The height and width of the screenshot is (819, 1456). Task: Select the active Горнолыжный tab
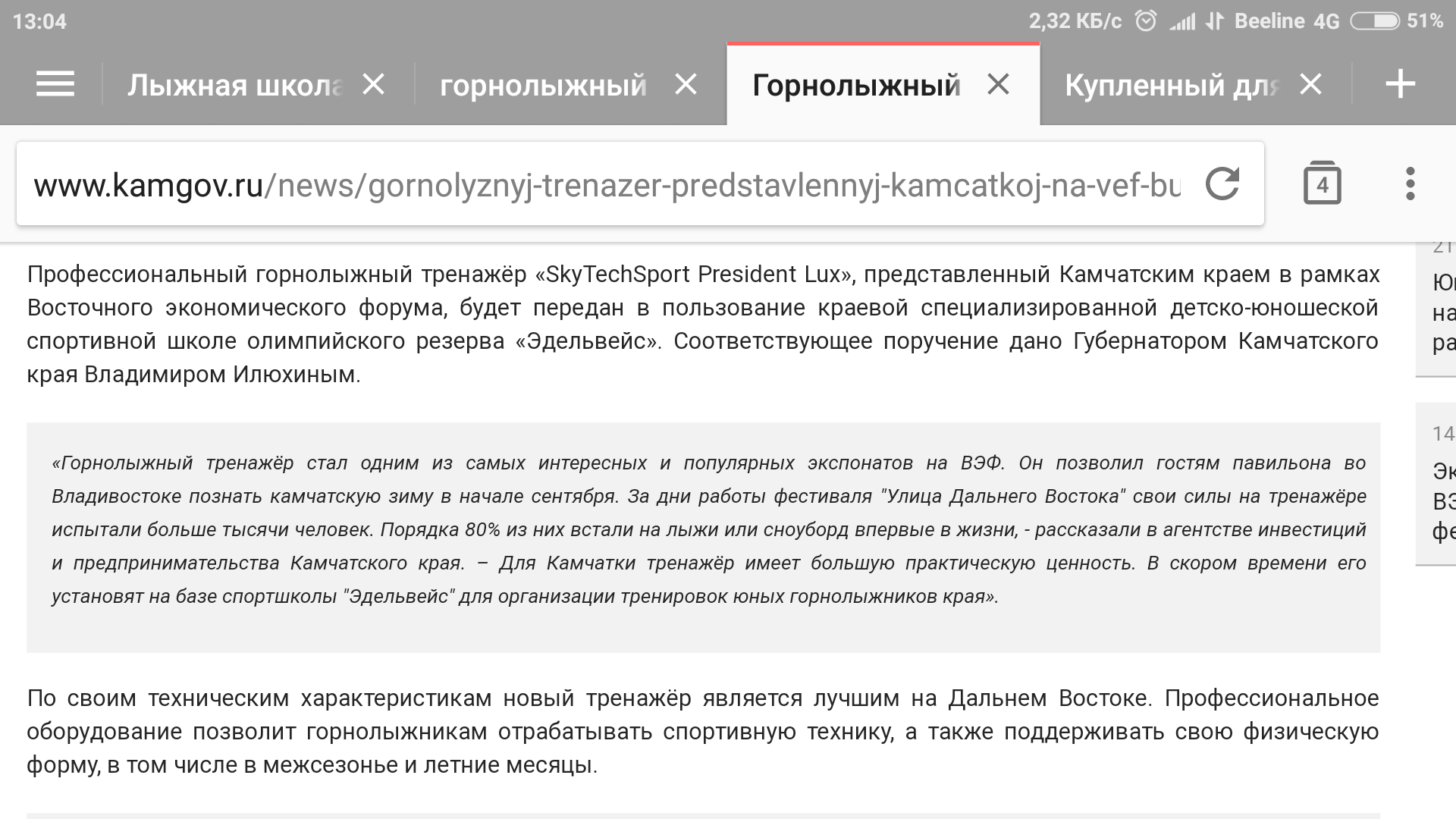(856, 85)
